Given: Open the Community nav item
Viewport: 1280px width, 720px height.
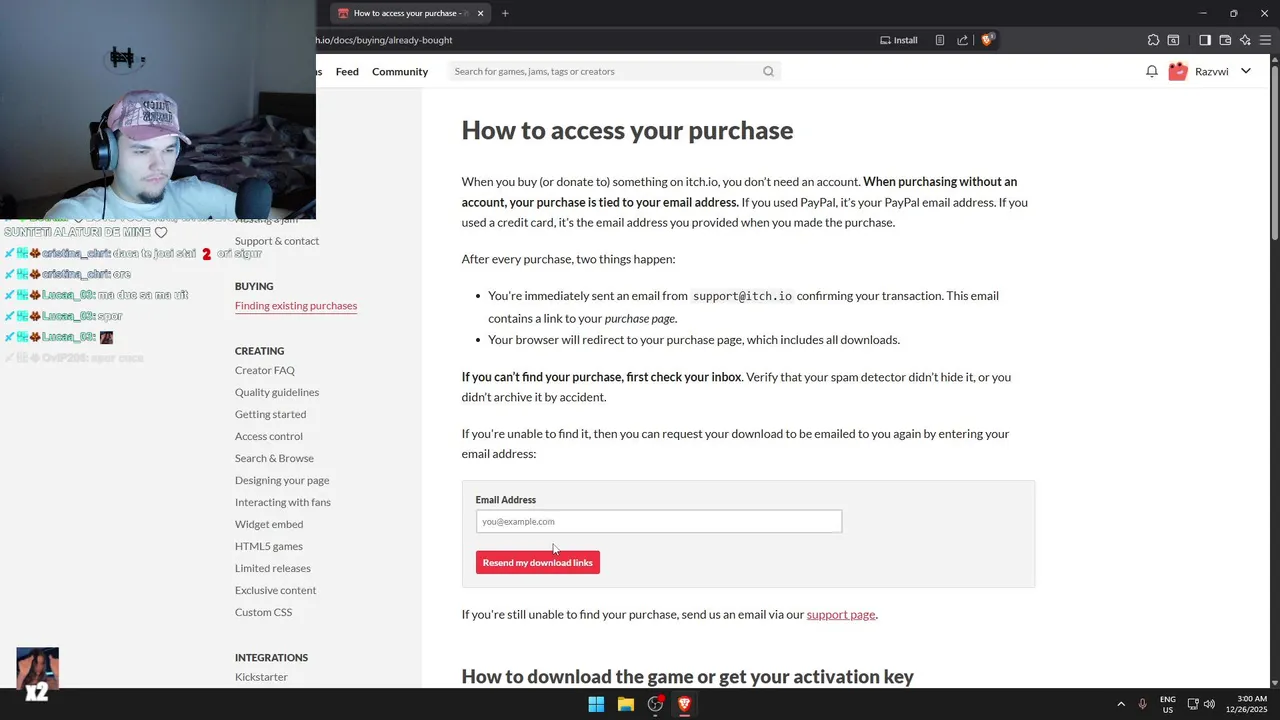Looking at the screenshot, I should (400, 71).
